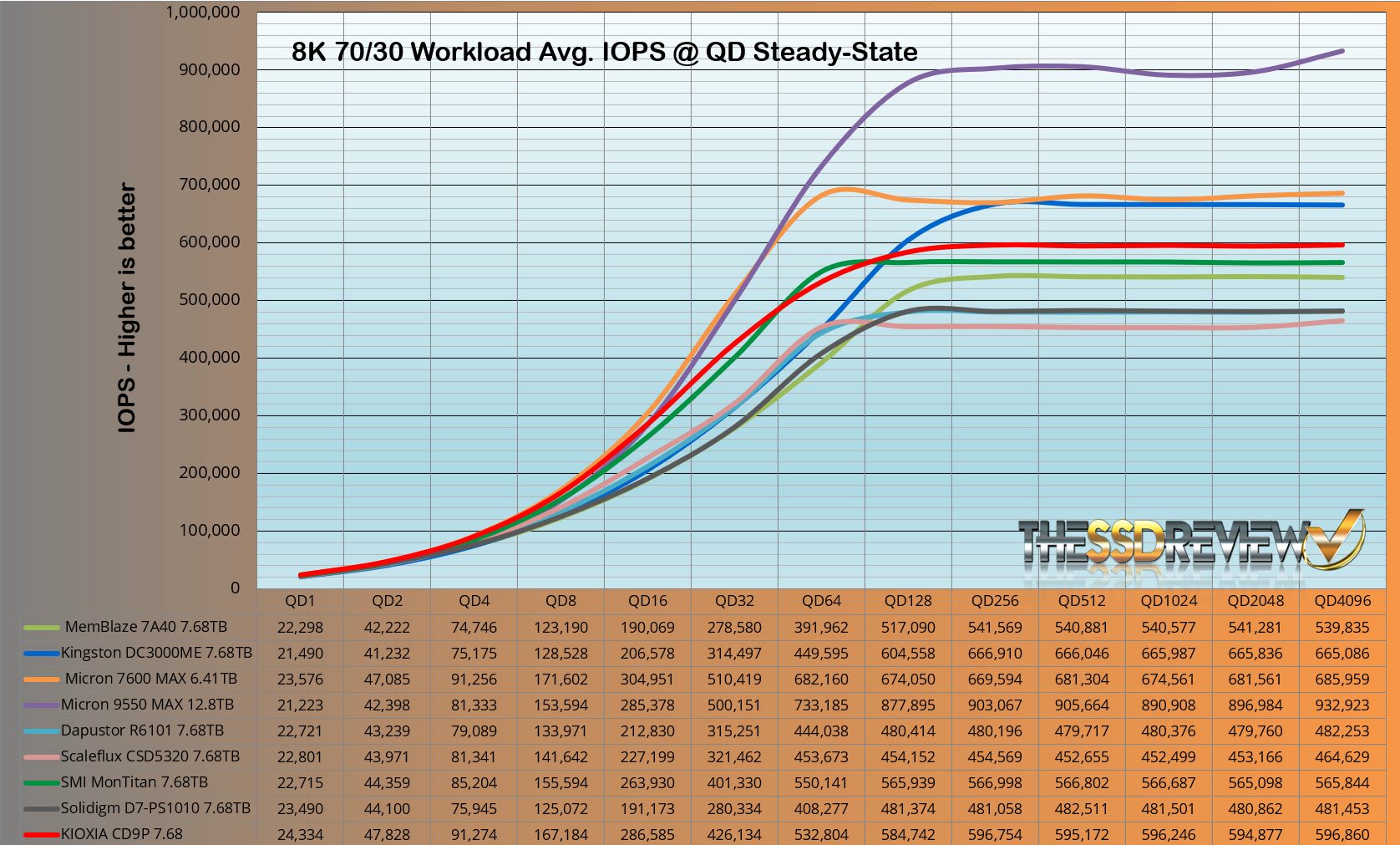Viewport: 1400px width, 845px height.
Task: Click the chart title text
Action: [x=605, y=52]
